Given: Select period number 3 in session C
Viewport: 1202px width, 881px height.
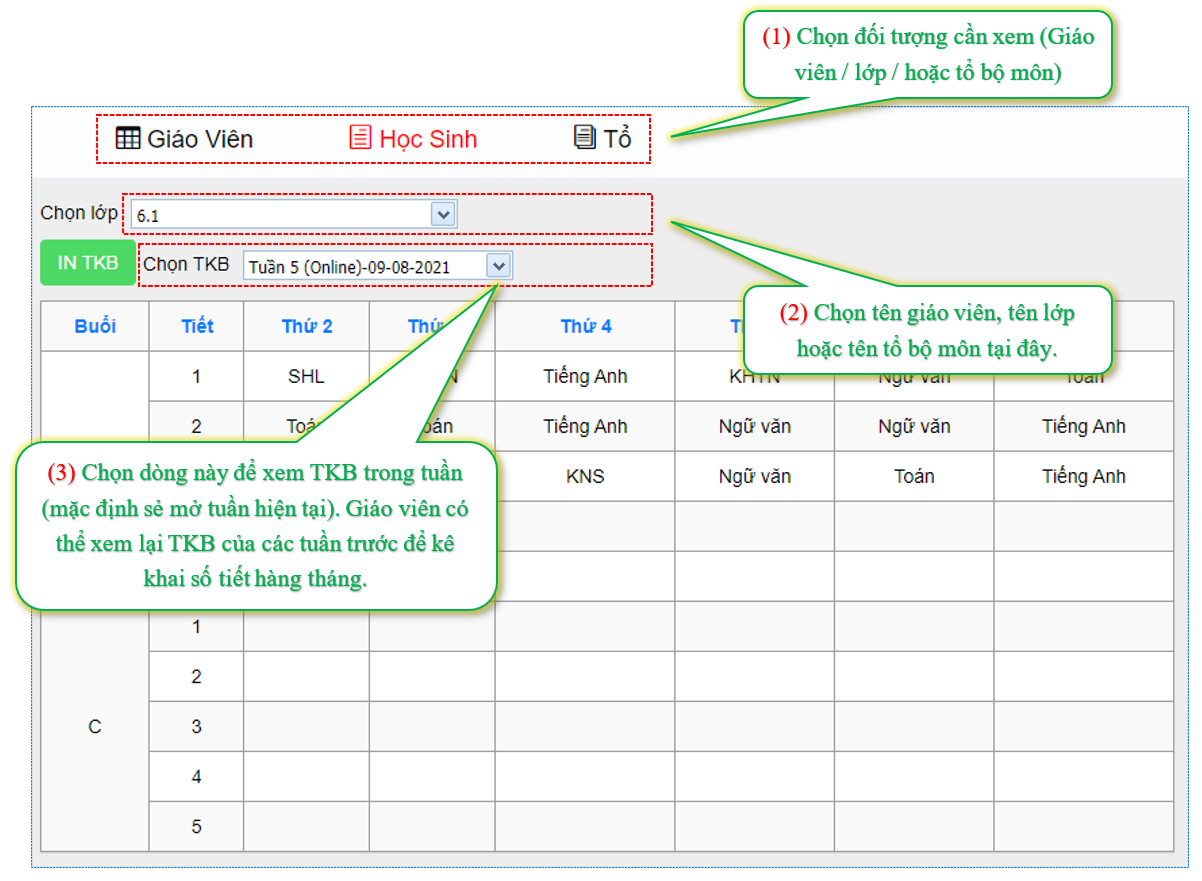Looking at the screenshot, I should pyautogui.click(x=197, y=727).
